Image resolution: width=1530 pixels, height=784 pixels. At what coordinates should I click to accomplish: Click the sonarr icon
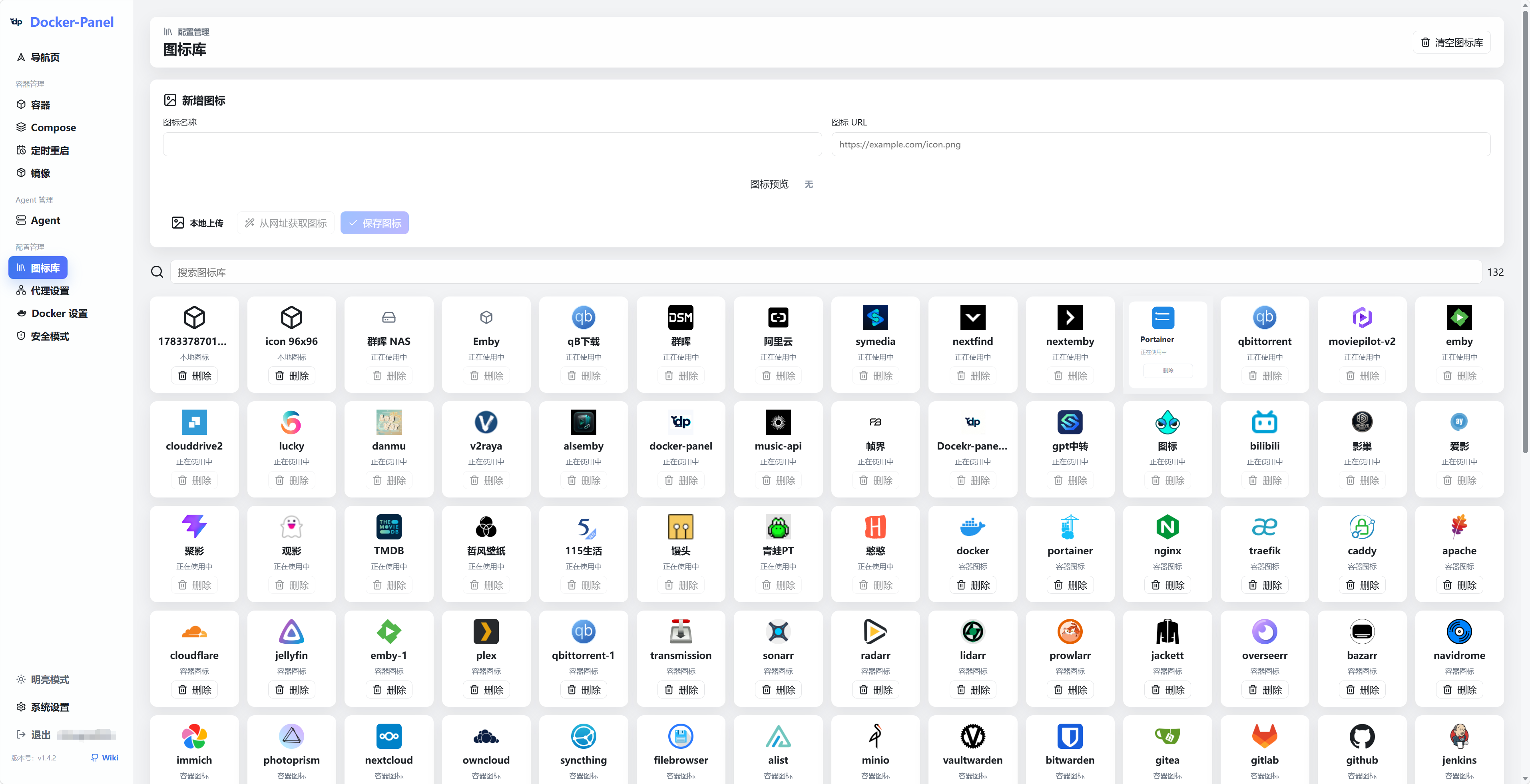click(778, 631)
